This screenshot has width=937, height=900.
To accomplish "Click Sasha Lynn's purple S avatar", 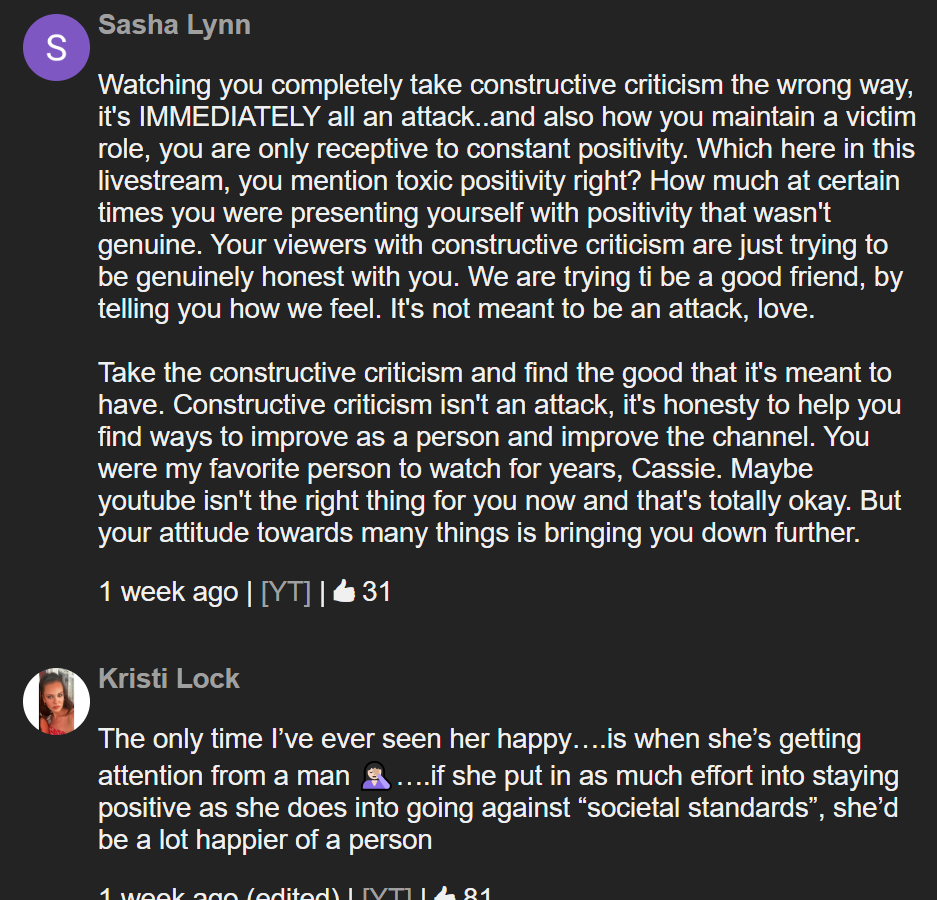I will click(56, 47).
